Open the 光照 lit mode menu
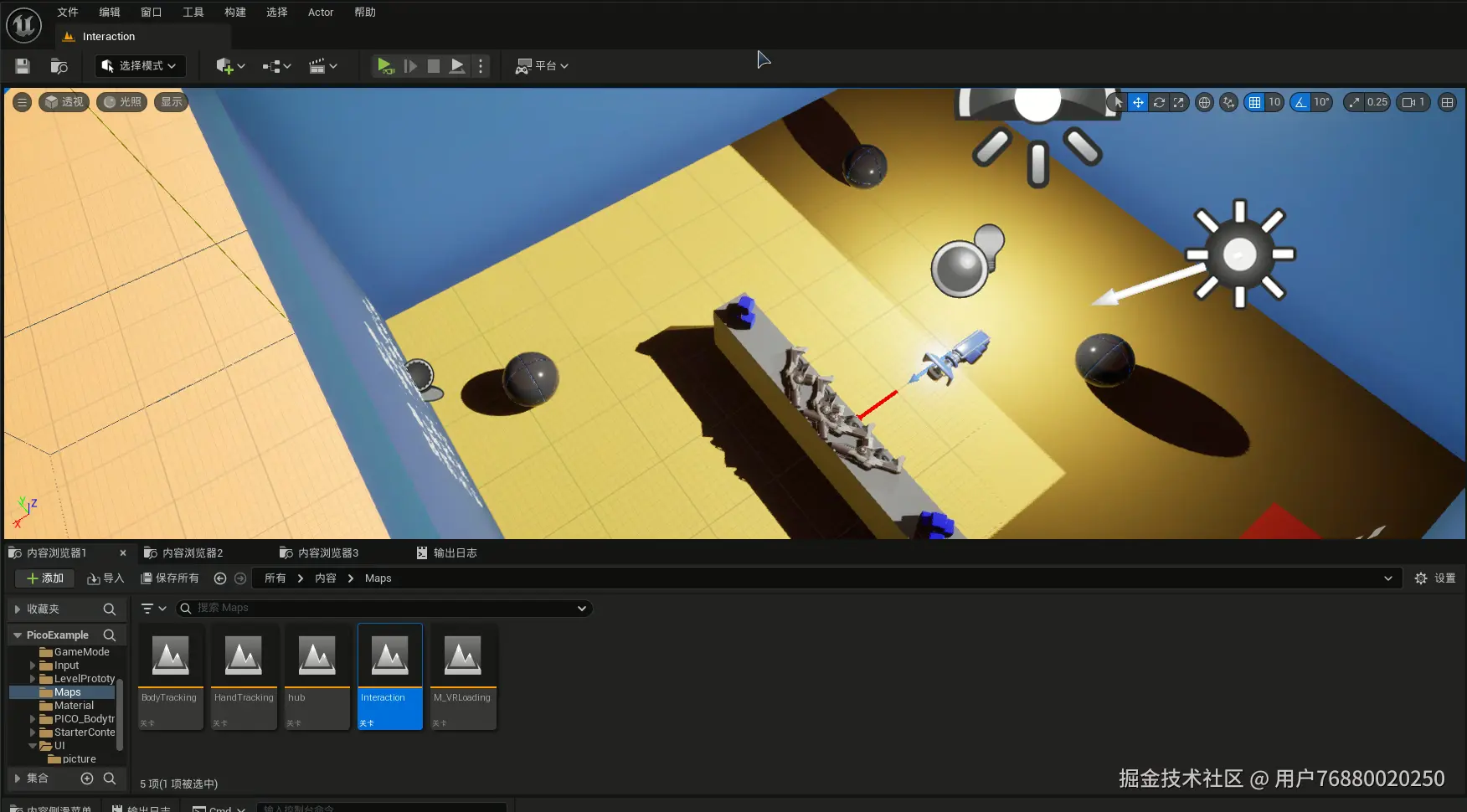1467x812 pixels. tap(122, 102)
